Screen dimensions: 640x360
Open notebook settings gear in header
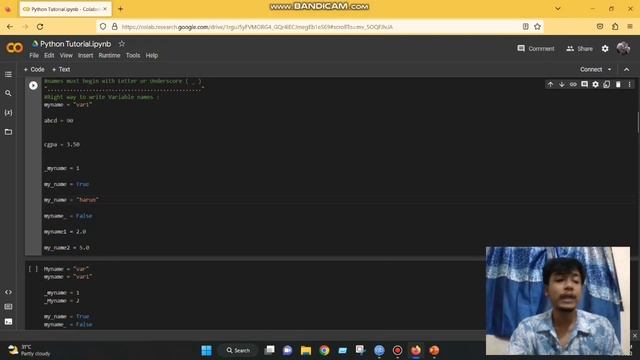pyautogui.click(x=605, y=49)
